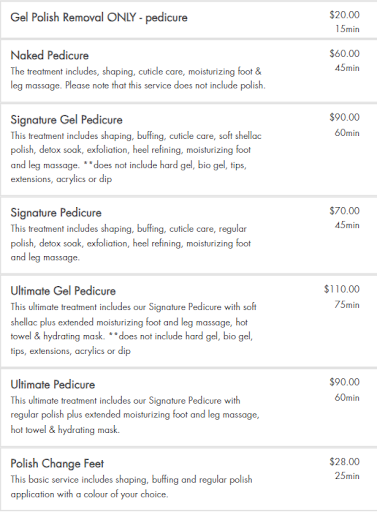Open the Ultimate Pedicure listing
Image resolution: width=377 pixels, height=512 pixels.
pos(53,385)
